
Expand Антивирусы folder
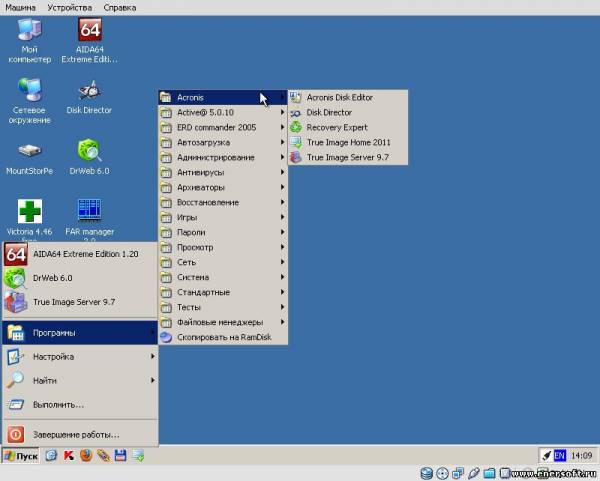[x=223, y=173]
